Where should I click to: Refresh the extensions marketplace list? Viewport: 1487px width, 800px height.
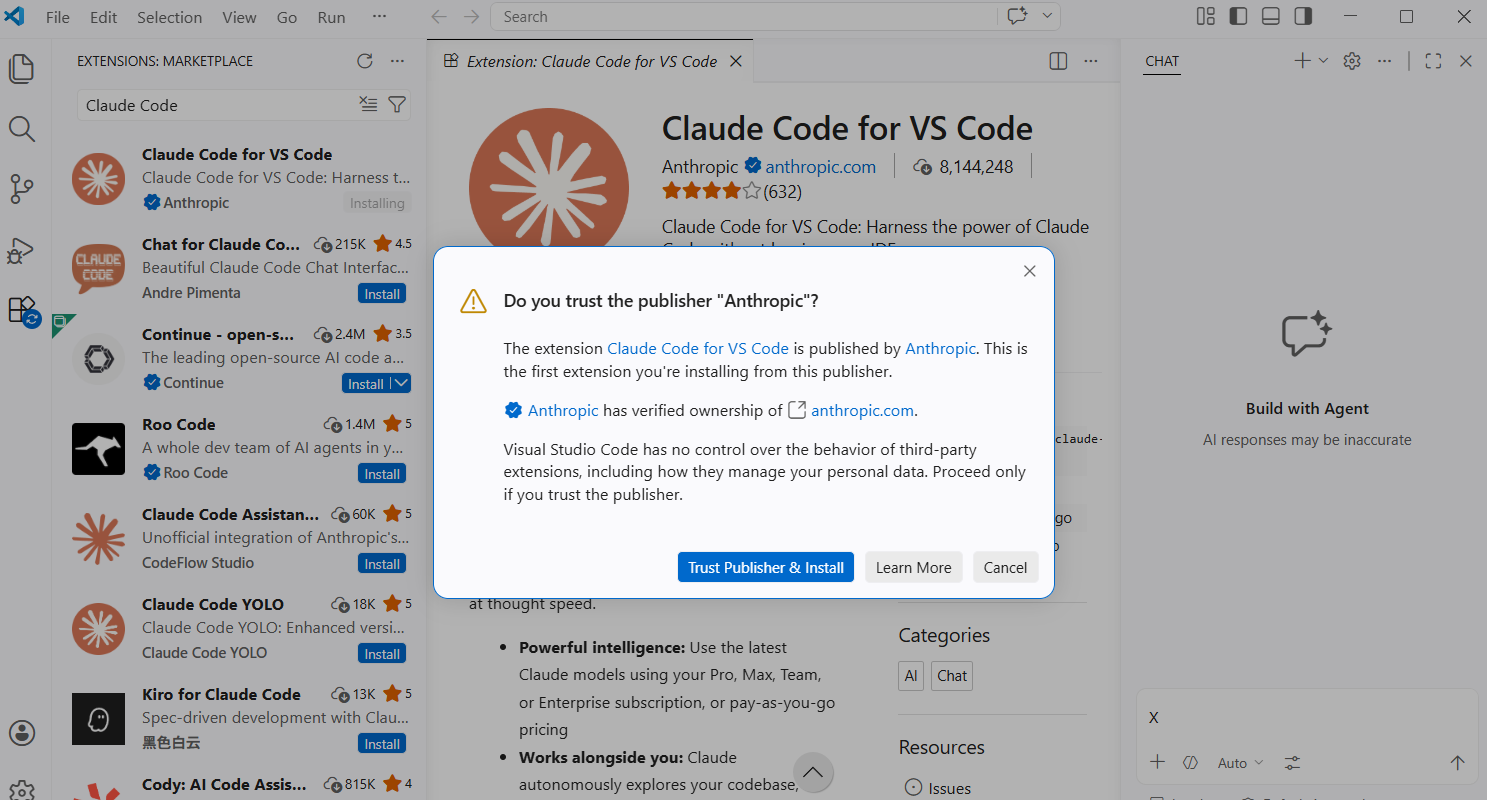click(364, 60)
